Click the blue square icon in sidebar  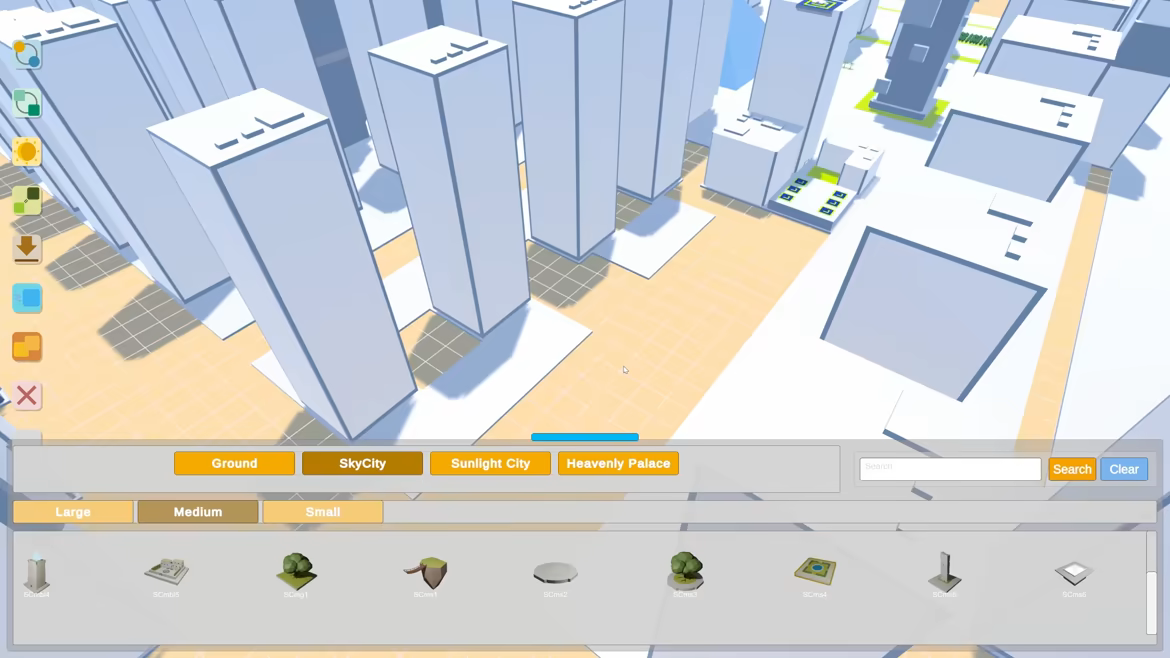[27, 298]
